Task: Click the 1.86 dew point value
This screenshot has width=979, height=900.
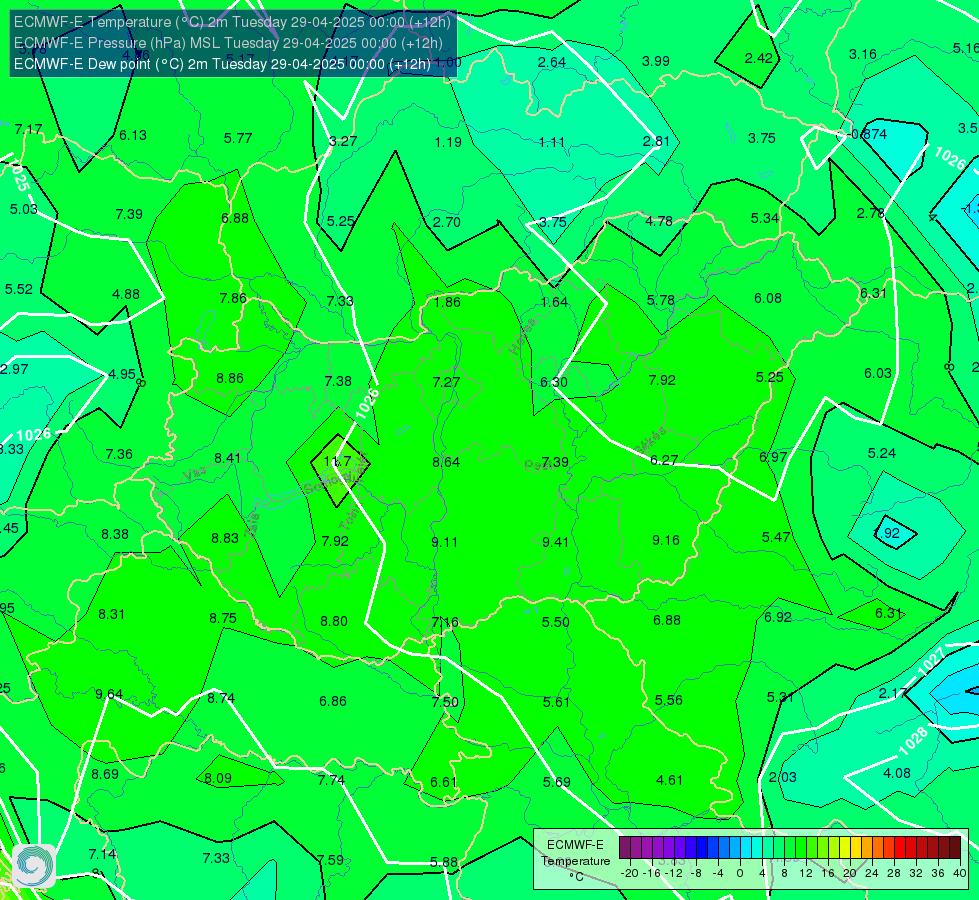Action: click(447, 302)
